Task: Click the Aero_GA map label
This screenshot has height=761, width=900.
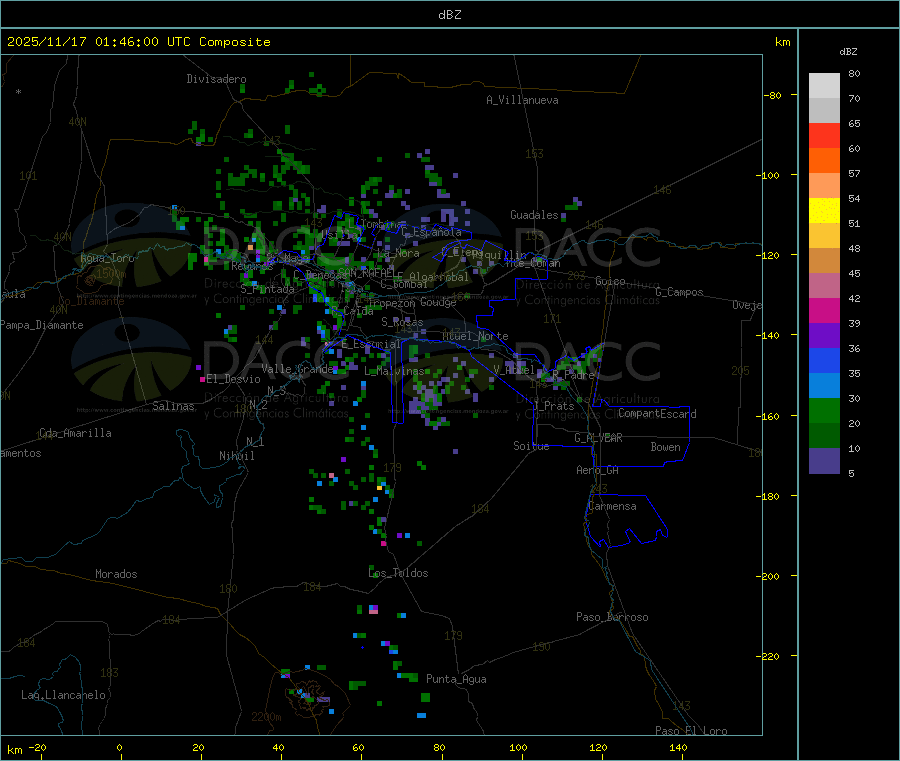Action: tap(597, 470)
